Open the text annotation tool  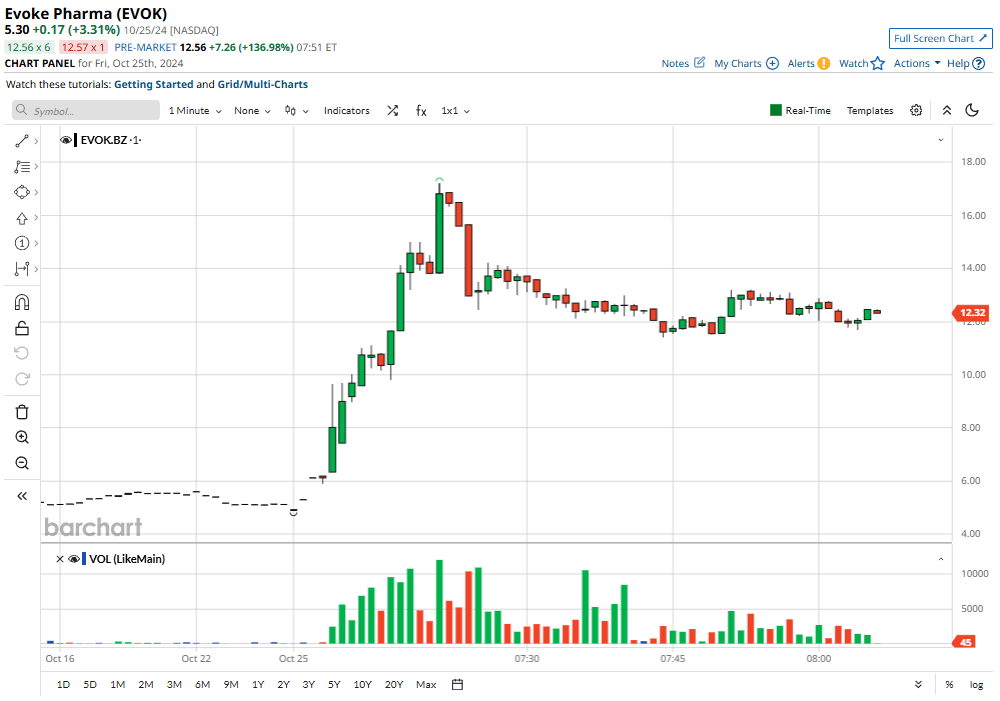(22, 166)
